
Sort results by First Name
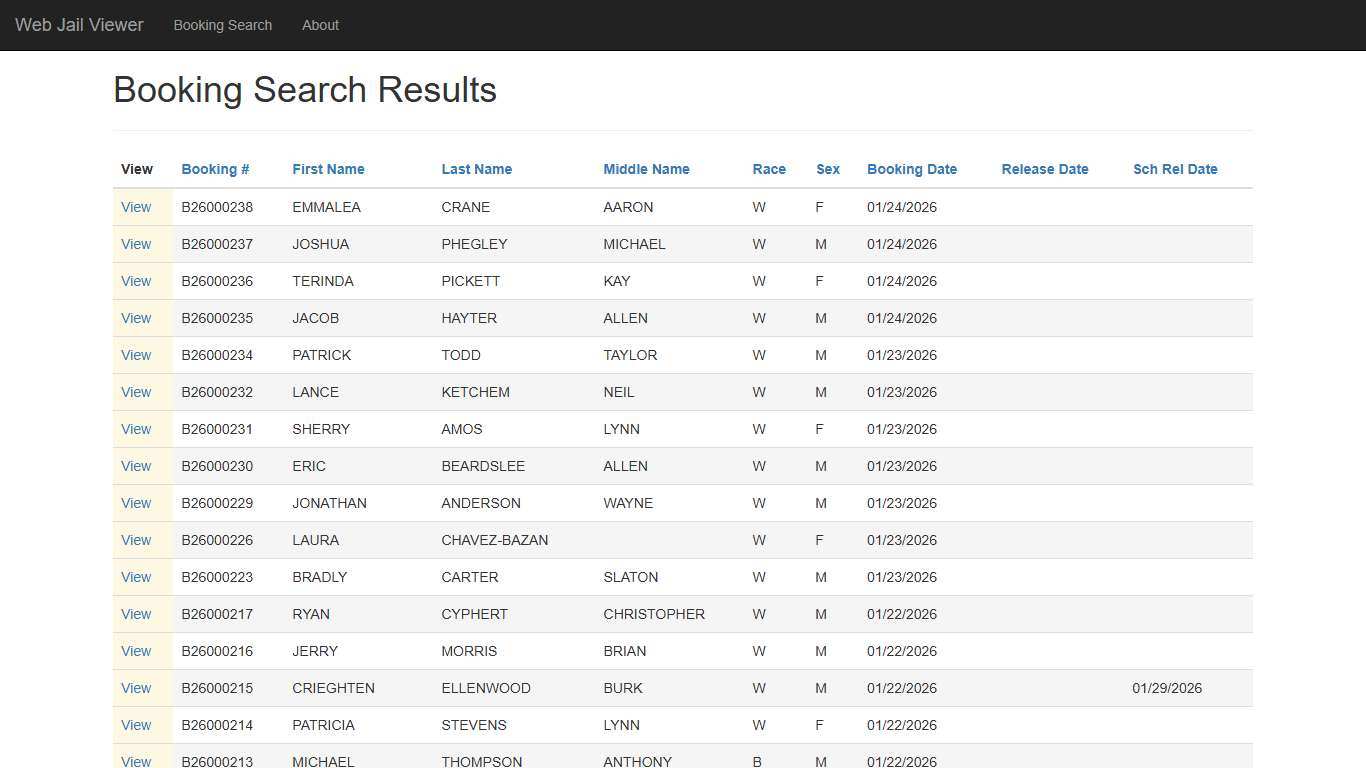coord(328,169)
